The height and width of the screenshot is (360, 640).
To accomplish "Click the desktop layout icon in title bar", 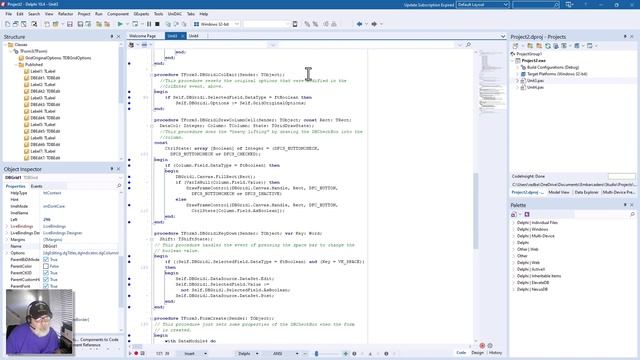I will [x=569, y=4].
